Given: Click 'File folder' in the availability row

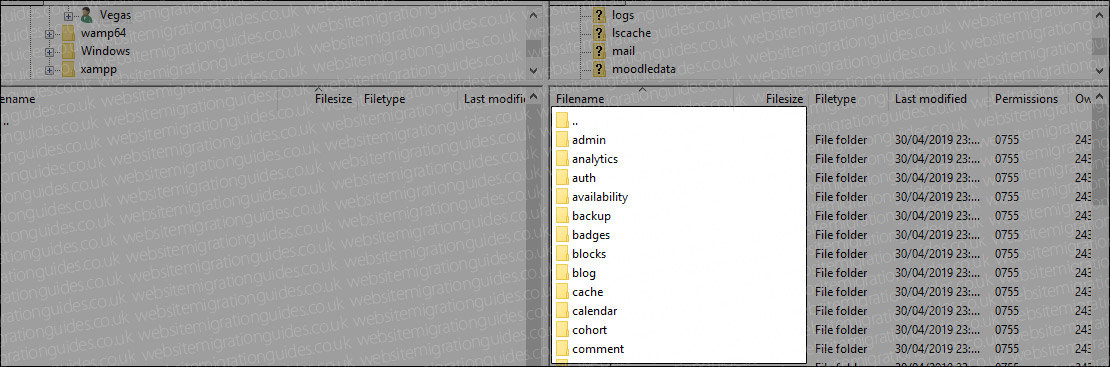Looking at the screenshot, I should (840, 197).
